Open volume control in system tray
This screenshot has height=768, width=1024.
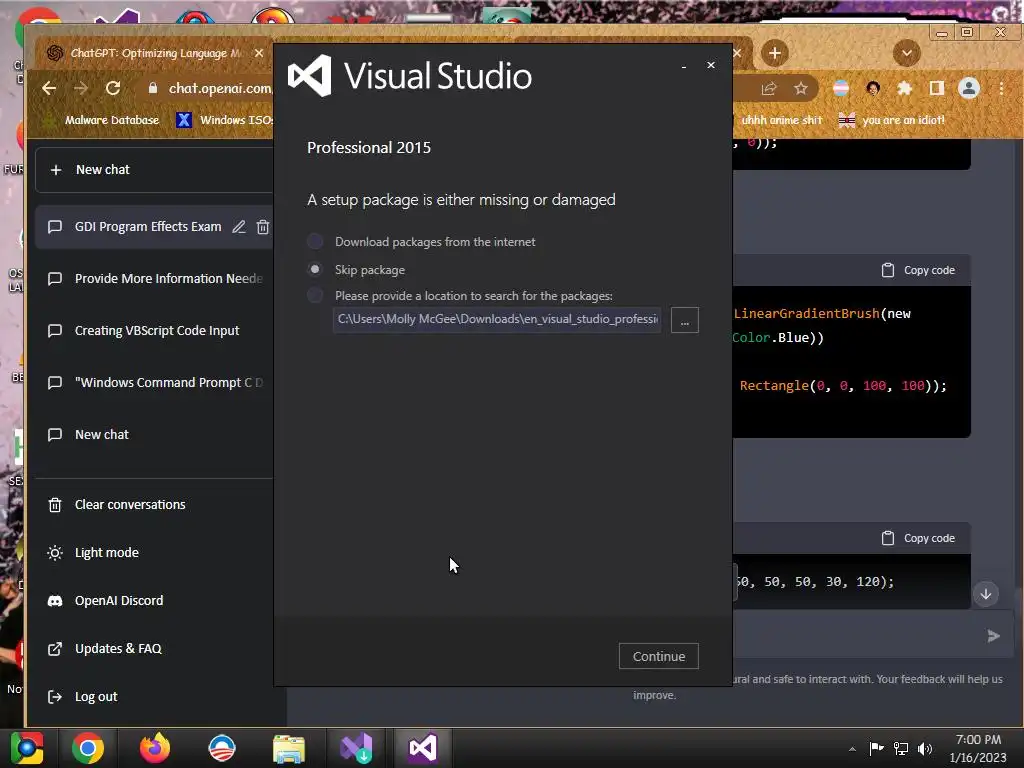coord(925,748)
